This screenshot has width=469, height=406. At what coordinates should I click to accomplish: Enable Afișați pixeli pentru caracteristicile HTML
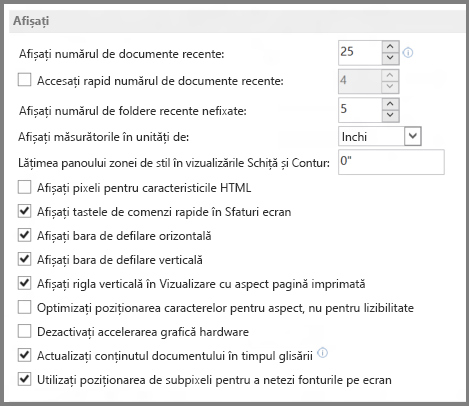[x=25, y=187]
